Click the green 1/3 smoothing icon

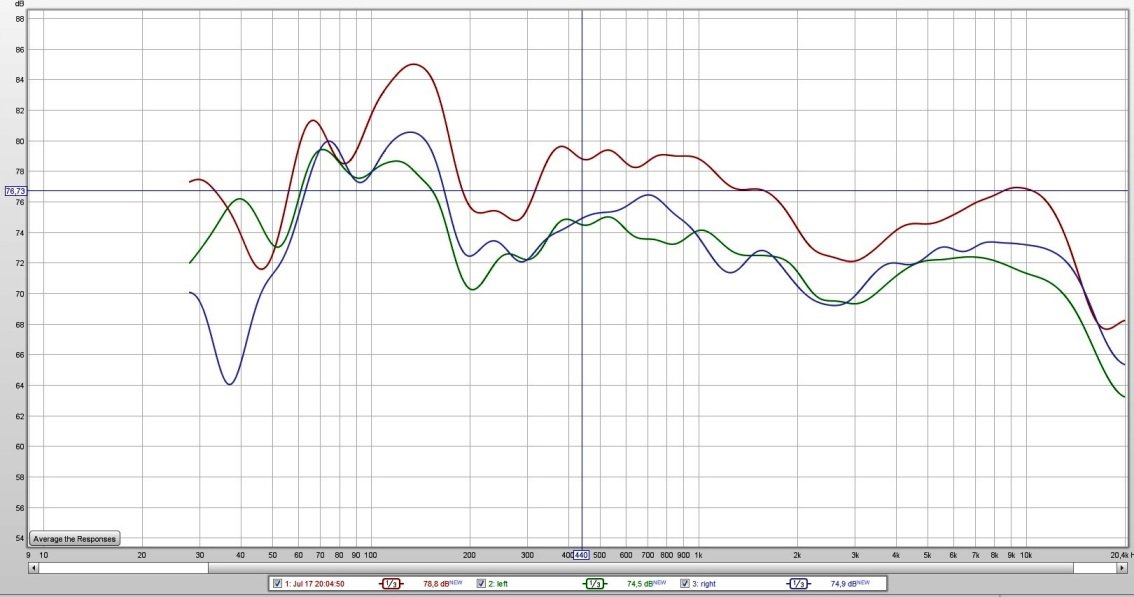pyautogui.click(x=594, y=584)
